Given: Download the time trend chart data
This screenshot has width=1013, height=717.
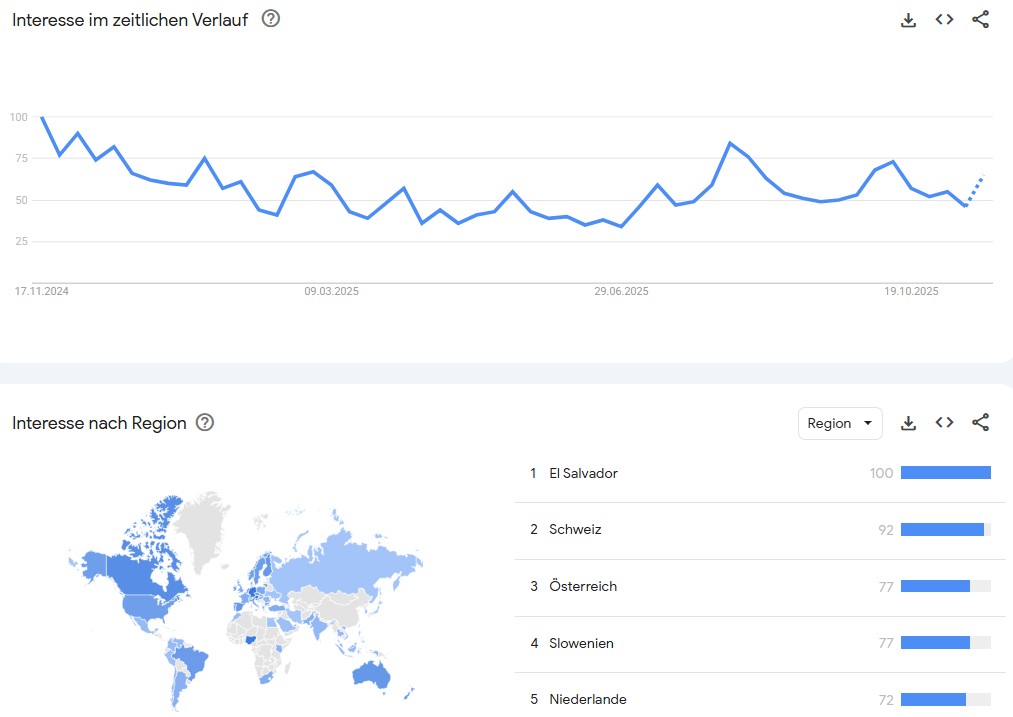Looking at the screenshot, I should coord(908,20).
